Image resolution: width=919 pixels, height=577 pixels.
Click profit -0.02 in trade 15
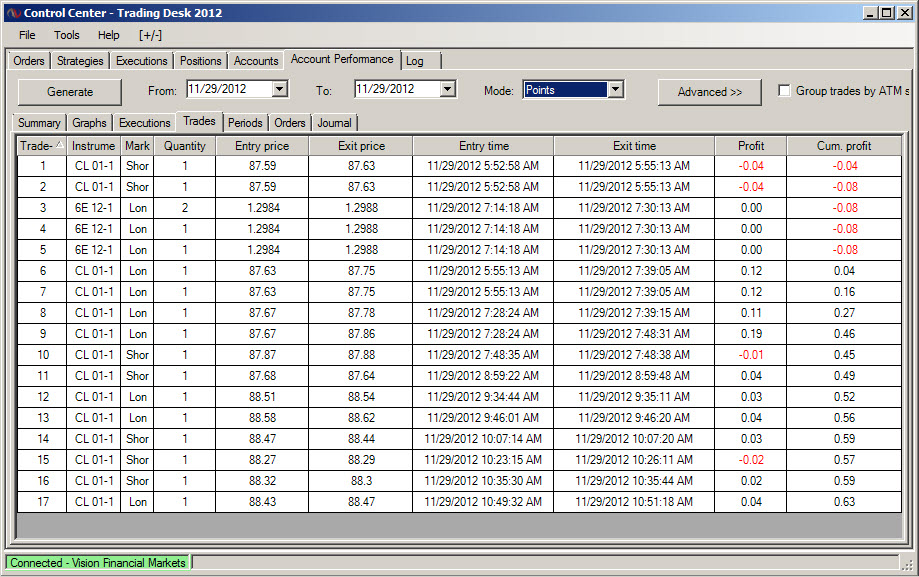pyautogui.click(x=751, y=460)
